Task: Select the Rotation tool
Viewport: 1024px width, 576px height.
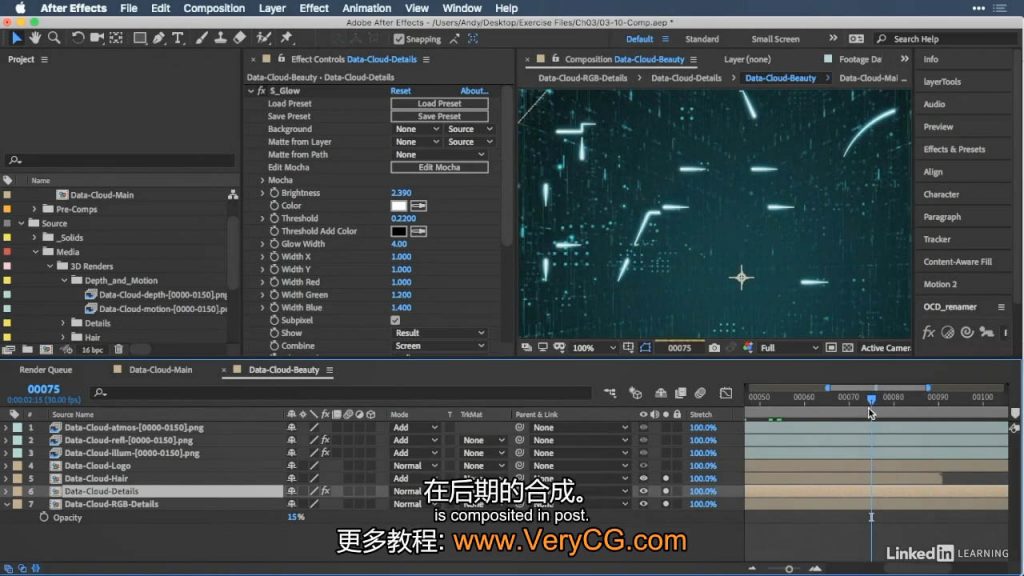Action: (78, 38)
